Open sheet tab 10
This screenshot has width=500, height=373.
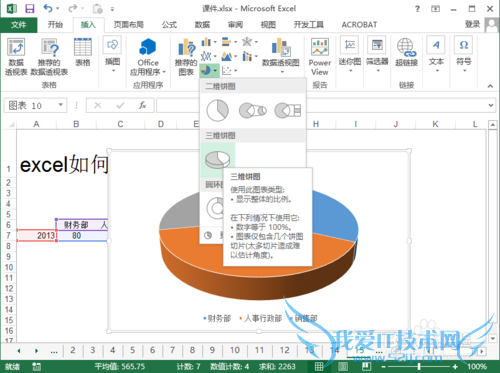pos(235,350)
